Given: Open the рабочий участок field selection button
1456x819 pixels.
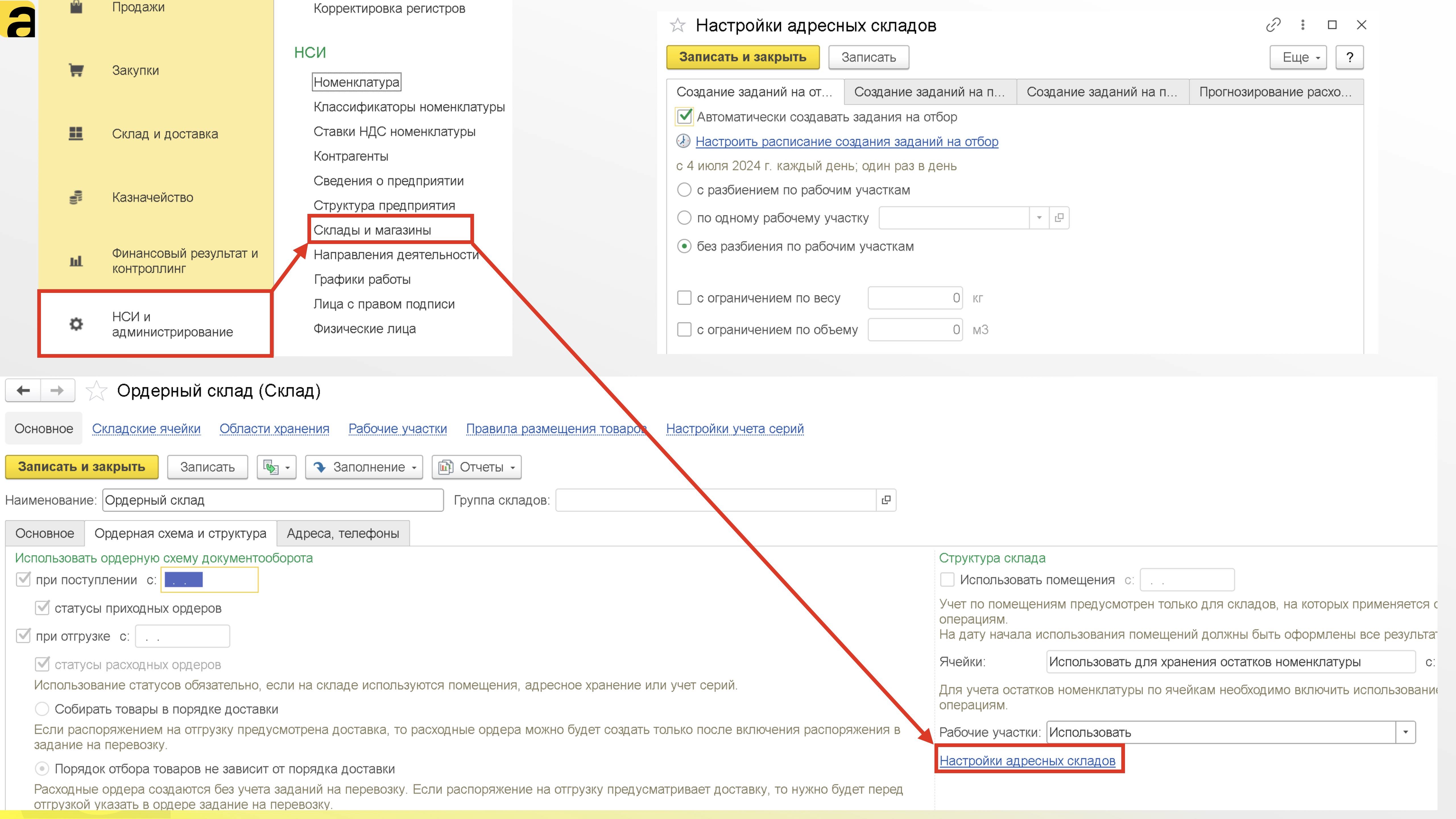Looking at the screenshot, I should (1059, 218).
